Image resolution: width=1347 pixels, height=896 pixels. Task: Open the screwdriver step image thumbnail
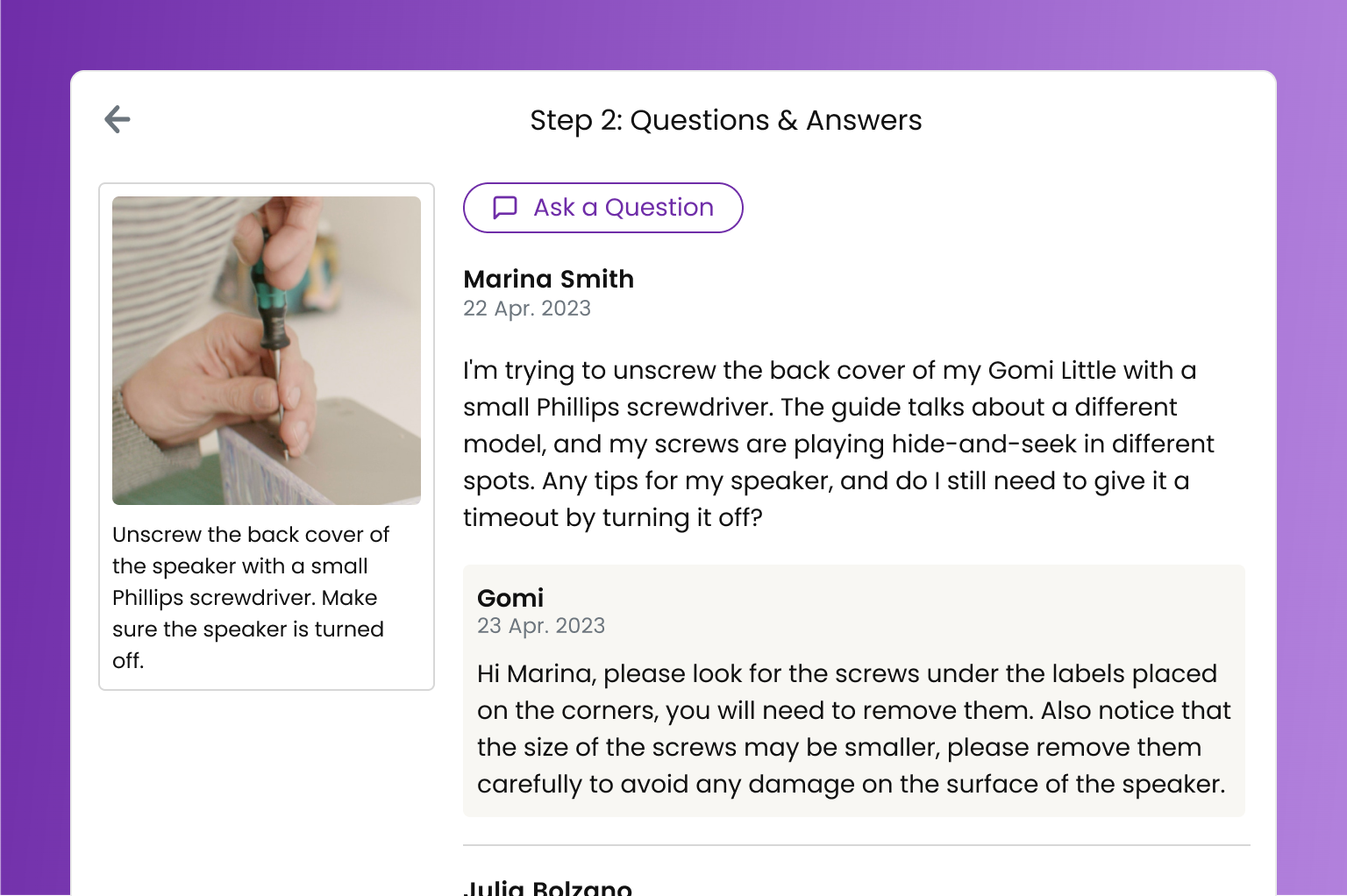pos(267,350)
